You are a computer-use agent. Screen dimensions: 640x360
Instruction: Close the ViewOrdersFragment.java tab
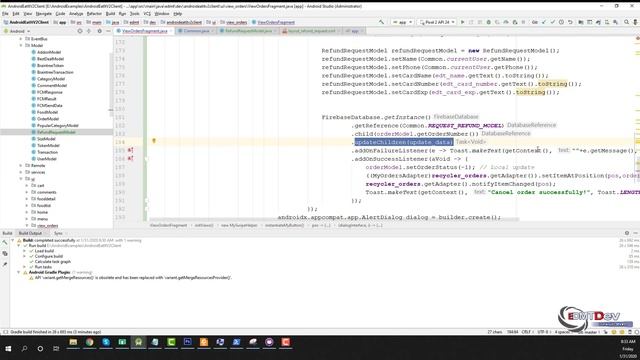(x=171, y=31)
